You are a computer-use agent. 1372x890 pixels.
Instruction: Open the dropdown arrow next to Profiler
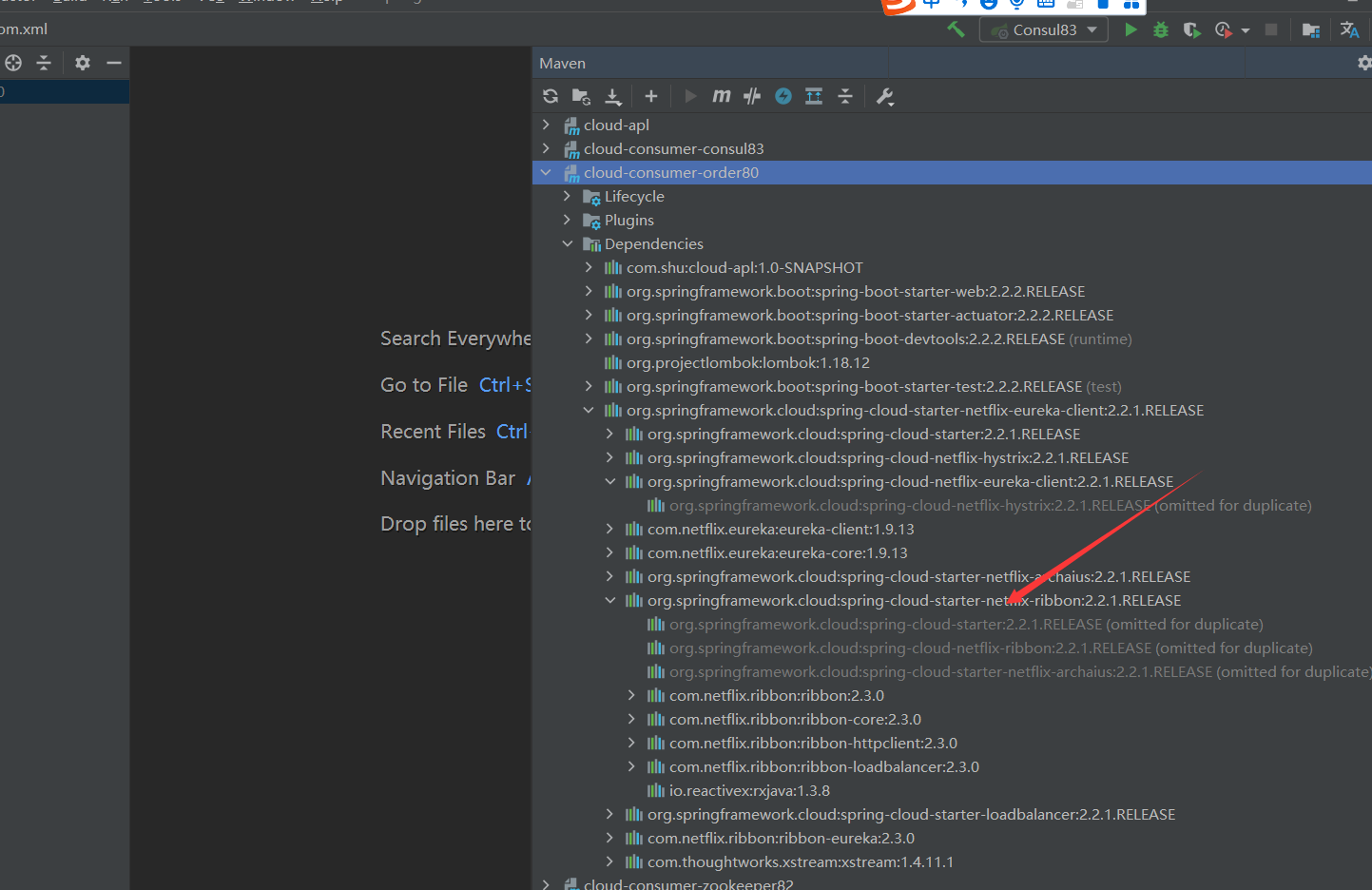(1246, 30)
